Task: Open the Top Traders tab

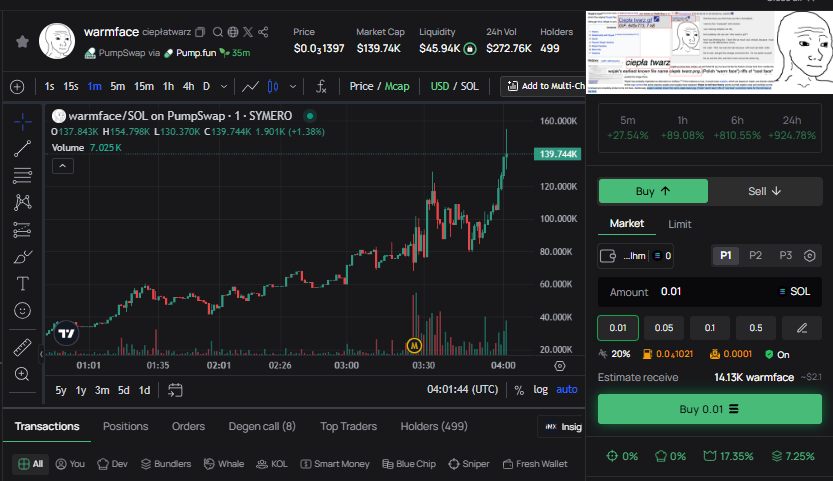Action: pyautogui.click(x=348, y=426)
